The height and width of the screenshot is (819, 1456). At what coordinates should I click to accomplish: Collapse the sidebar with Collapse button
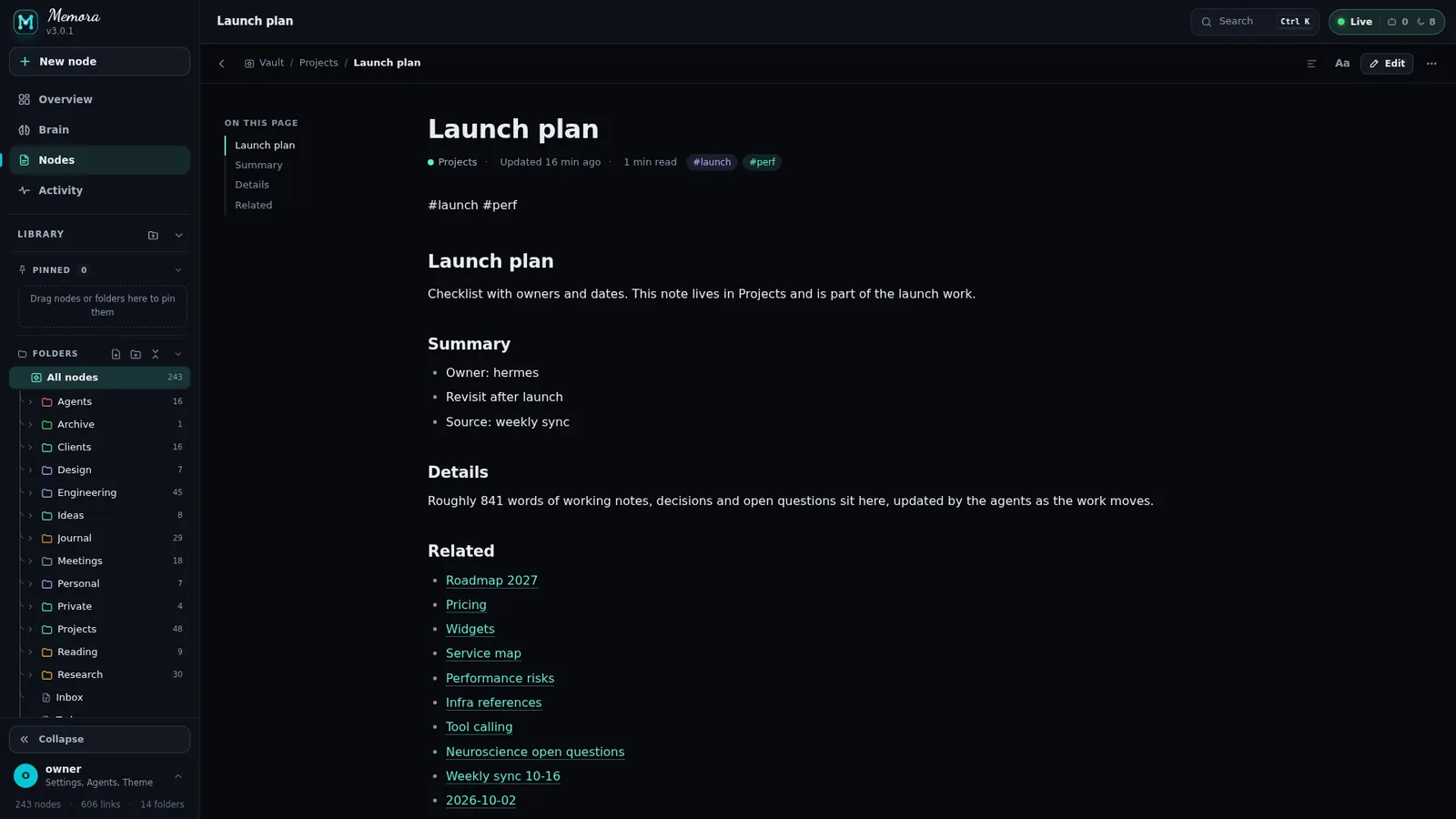(x=100, y=739)
